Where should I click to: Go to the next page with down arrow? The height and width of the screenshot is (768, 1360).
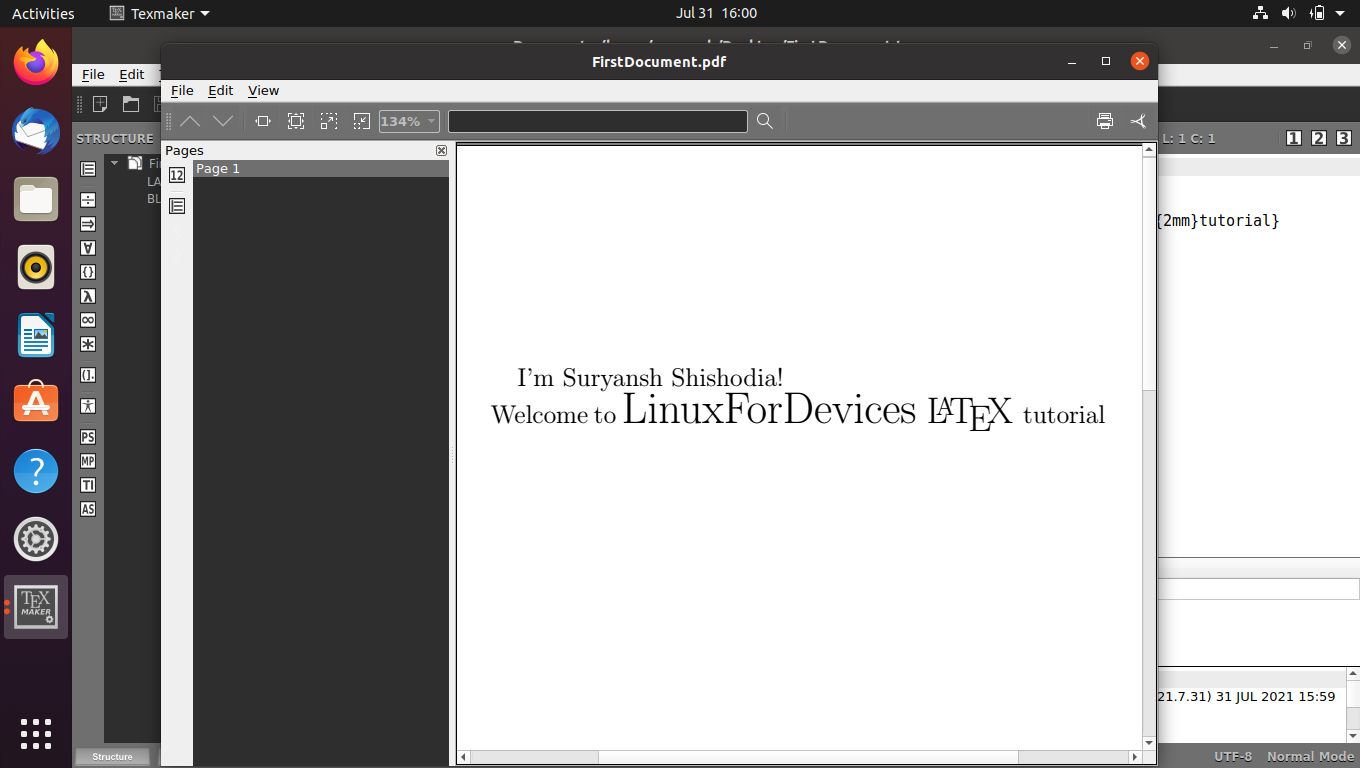click(223, 120)
